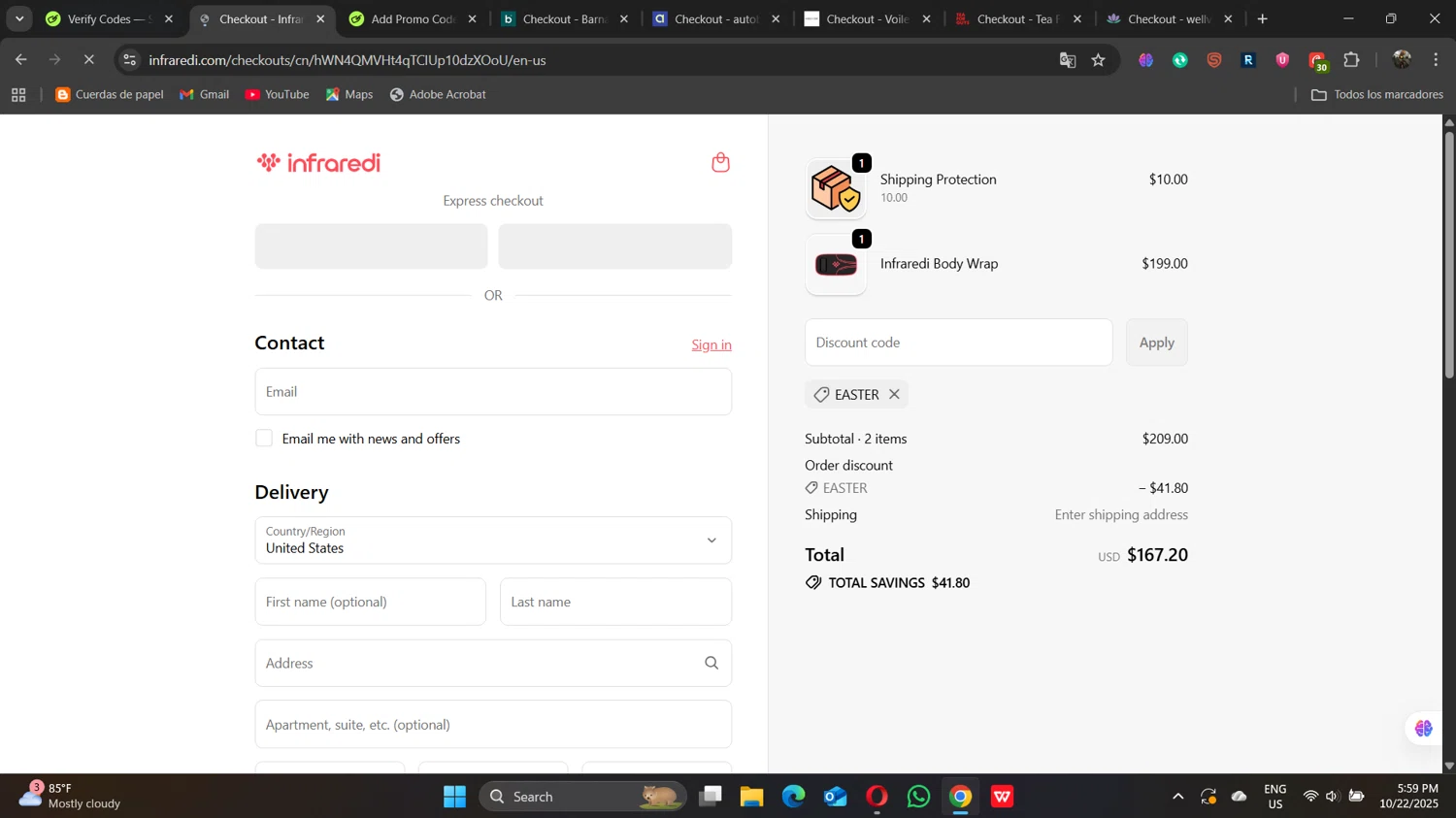Switch to the Checkout - auto tab
Image resolution: width=1456 pixels, height=818 pixels.
pyautogui.click(x=716, y=18)
